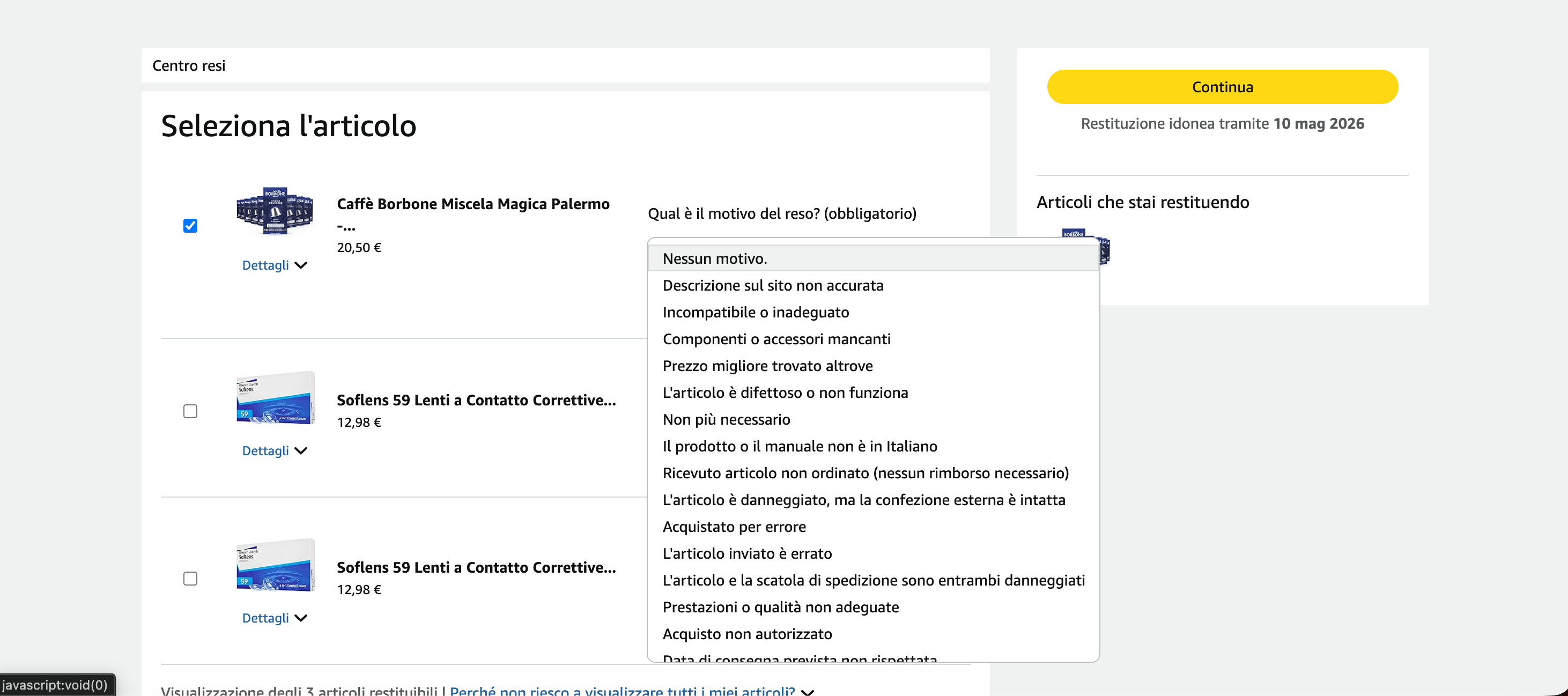Open the first Soflens 59 product thumbnail
Screen dimensions: 1568x696
click(275, 397)
